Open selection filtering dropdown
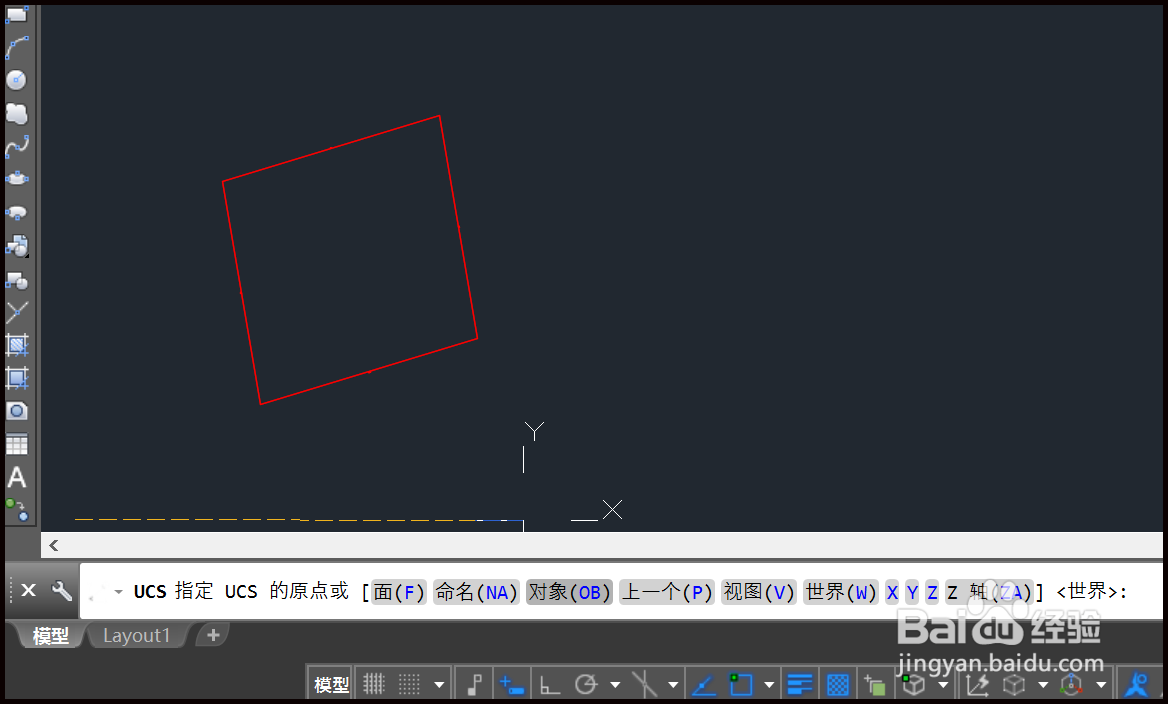The height and width of the screenshot is (704, 1168). click(1043, 685)
